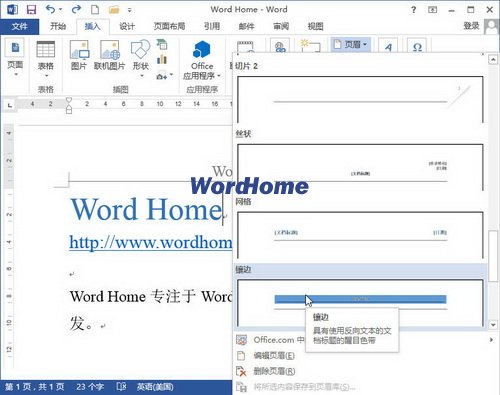
Task: Open the 文件 tab
Action: (20, 26)
